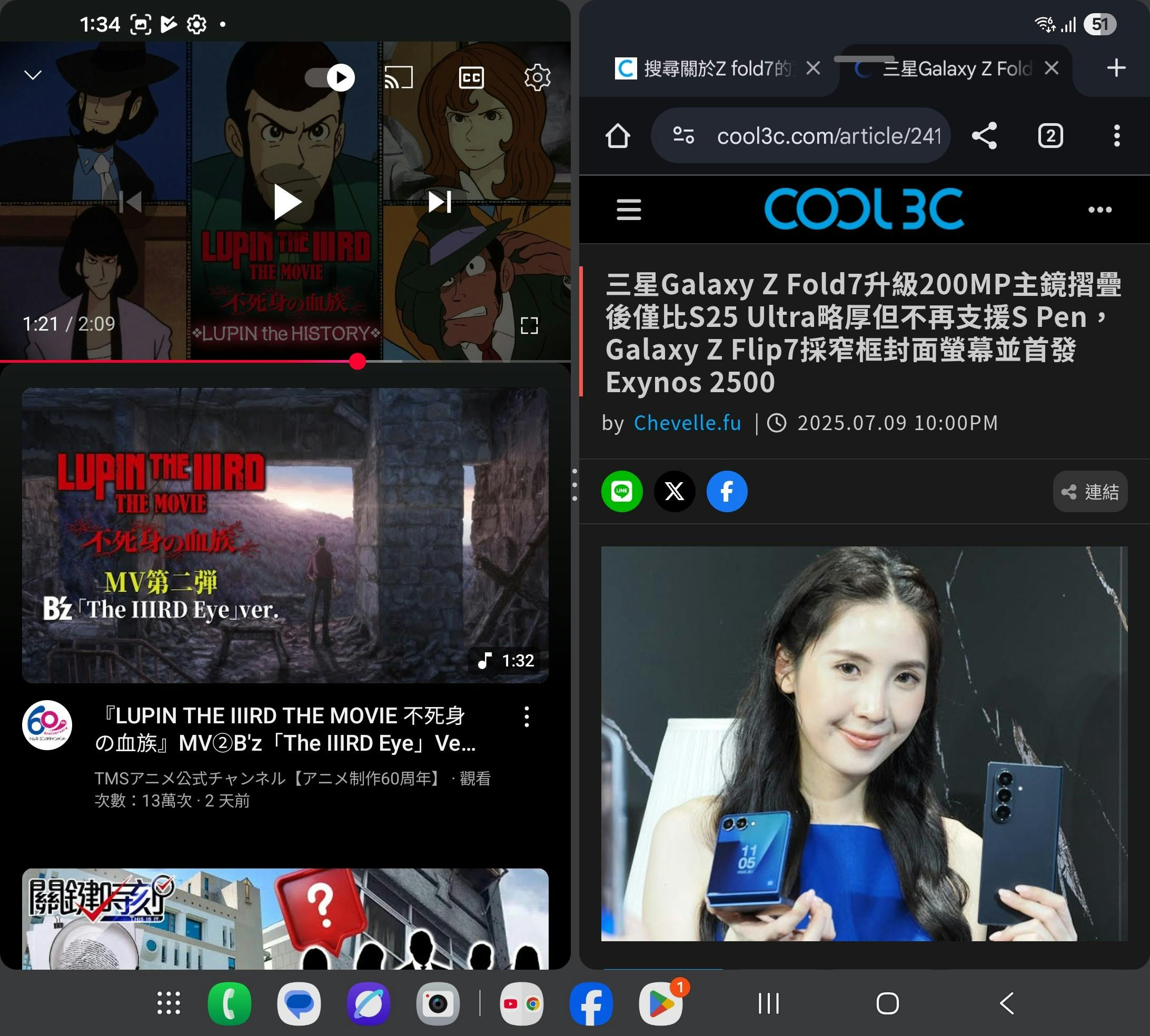The image size is (1150, 1036).
Task: Collapse the YouTube player with down chevron
Action: [33, 75]
